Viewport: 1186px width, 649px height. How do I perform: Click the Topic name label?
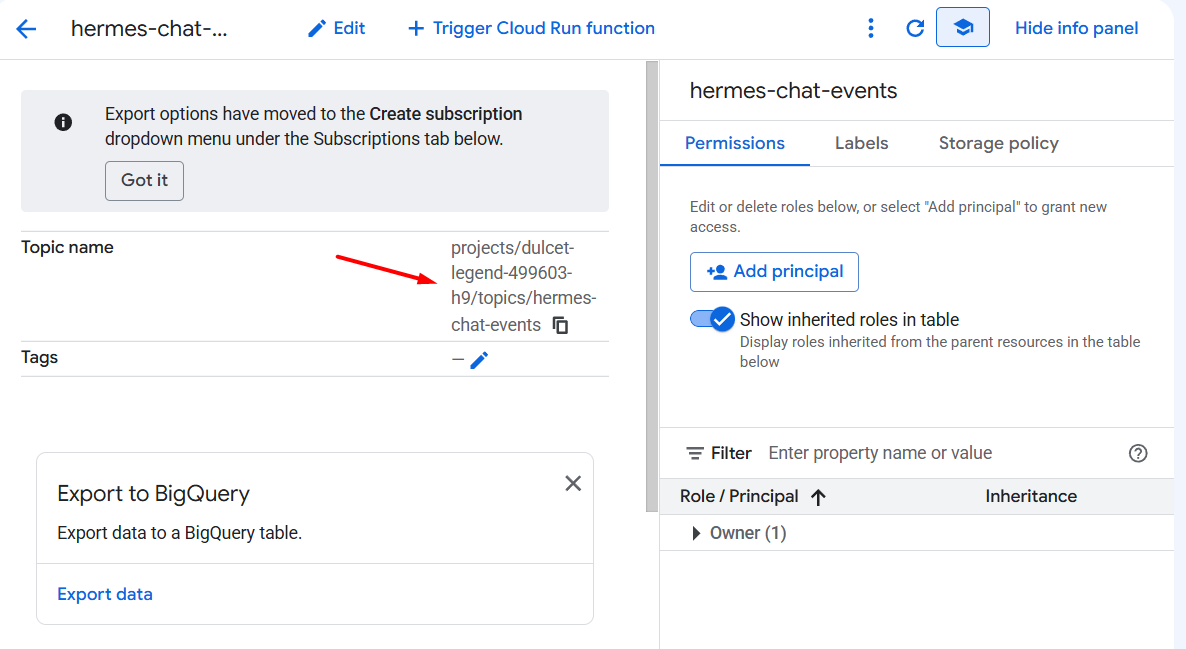point(67,247)
